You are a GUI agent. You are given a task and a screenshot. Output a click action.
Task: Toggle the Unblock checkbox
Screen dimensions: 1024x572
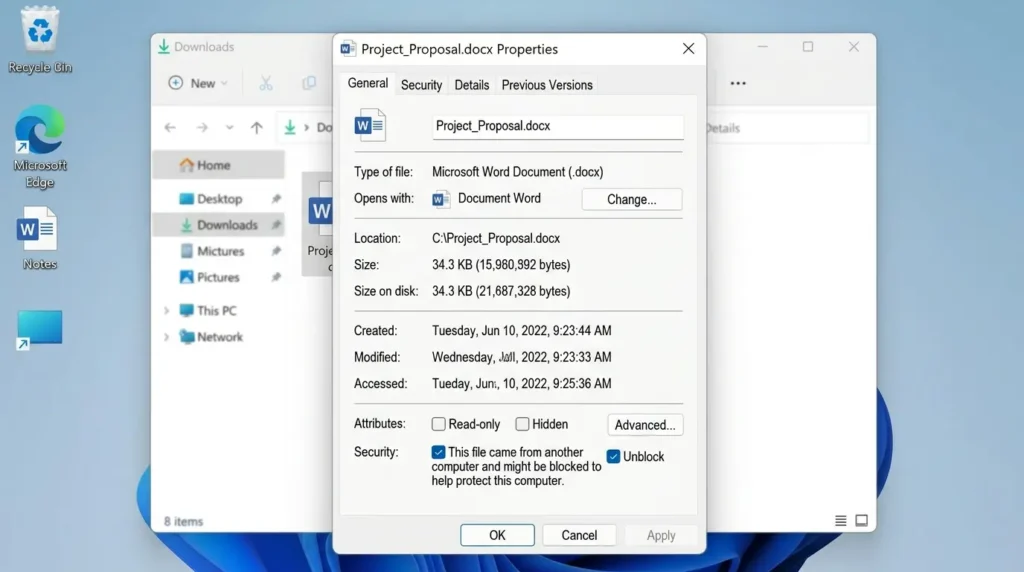pos(613,456)
